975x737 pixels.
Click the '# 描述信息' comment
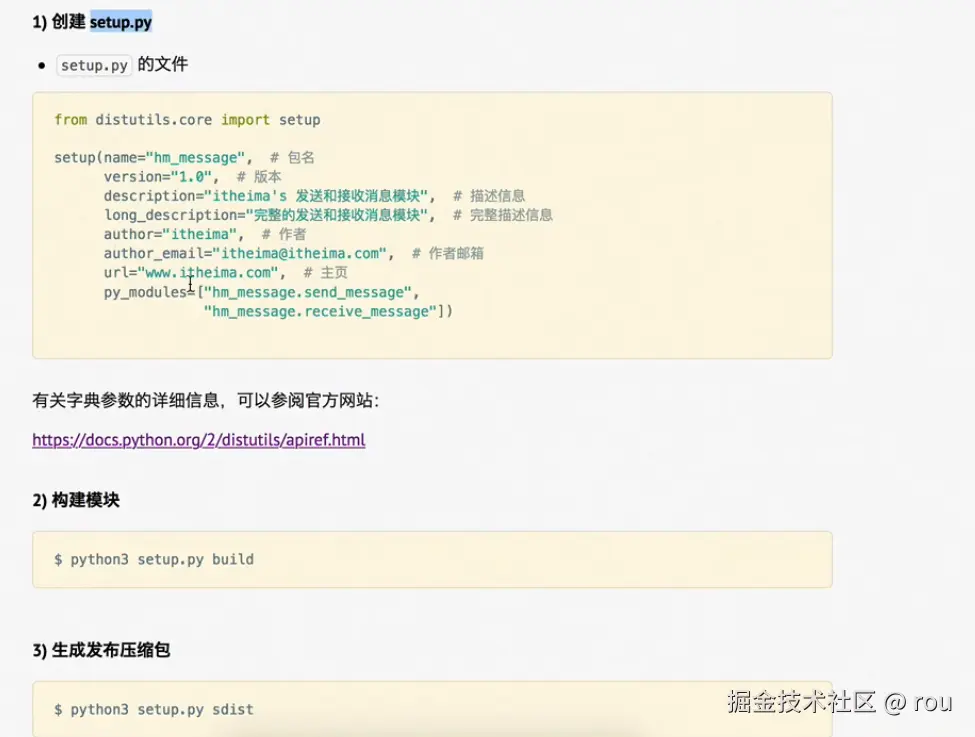pyautogui.click(x=489, y=196)
